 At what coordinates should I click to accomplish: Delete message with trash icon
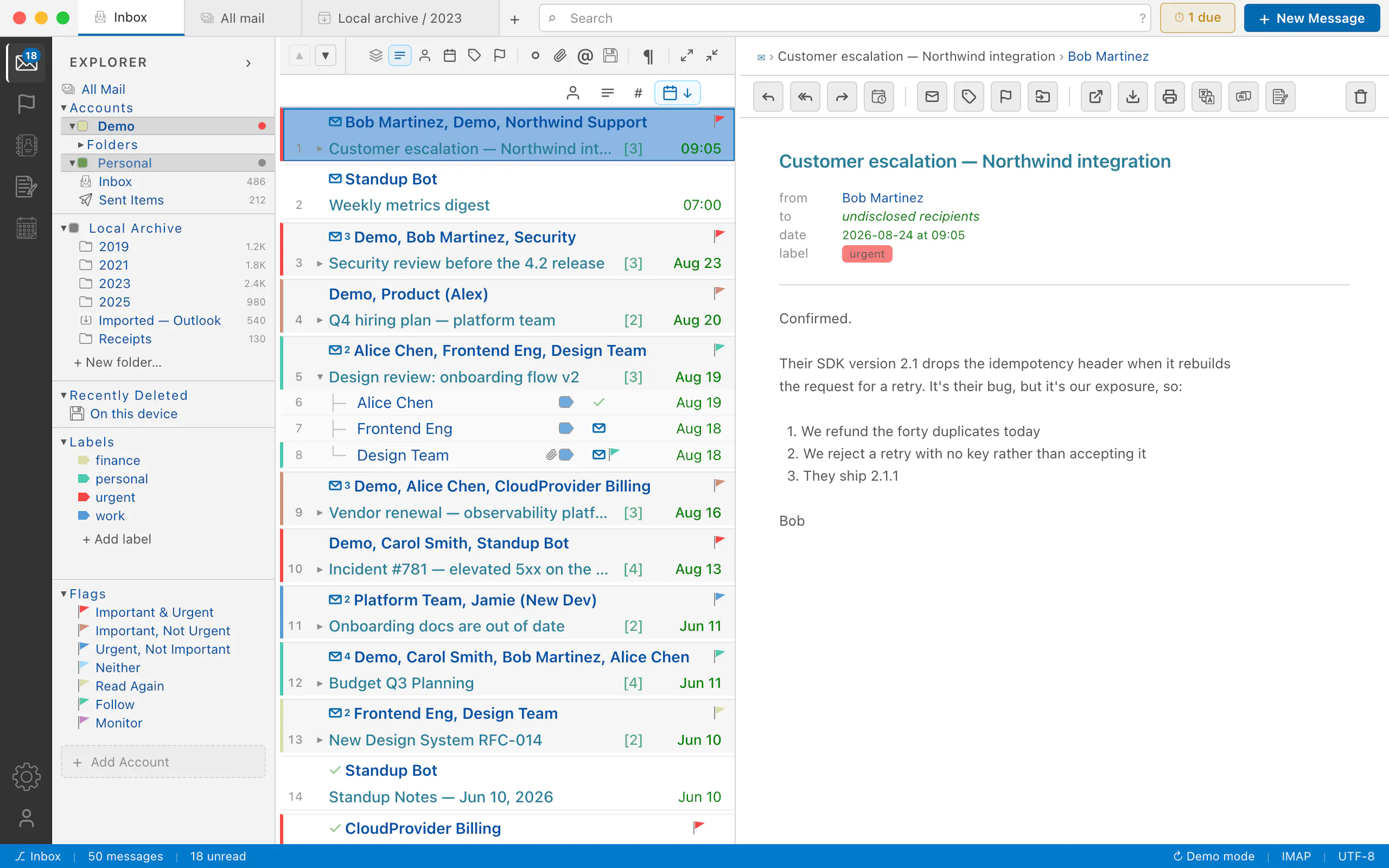click(x=1360, y=97)
